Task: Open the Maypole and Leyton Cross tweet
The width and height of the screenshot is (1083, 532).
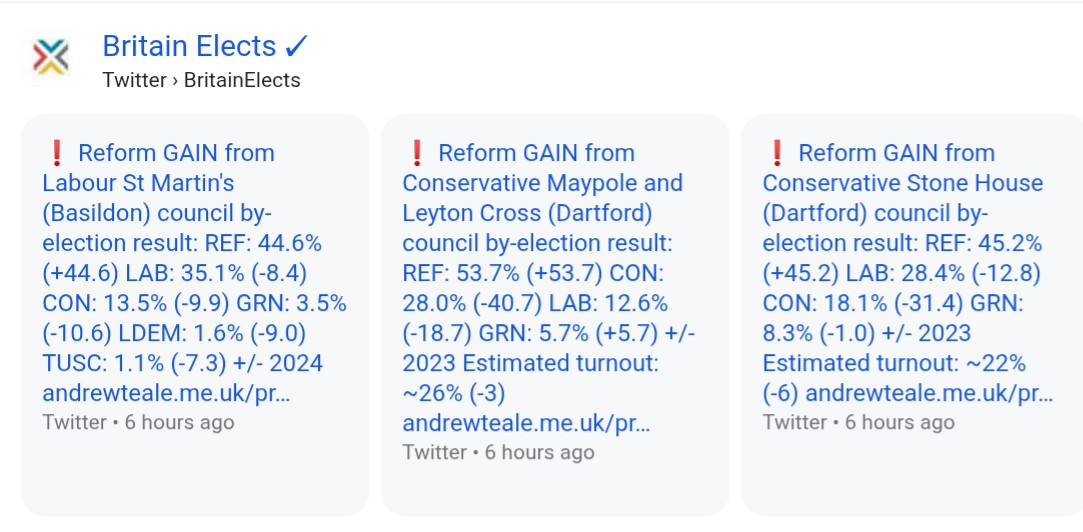Action: (x=548, y=288)
